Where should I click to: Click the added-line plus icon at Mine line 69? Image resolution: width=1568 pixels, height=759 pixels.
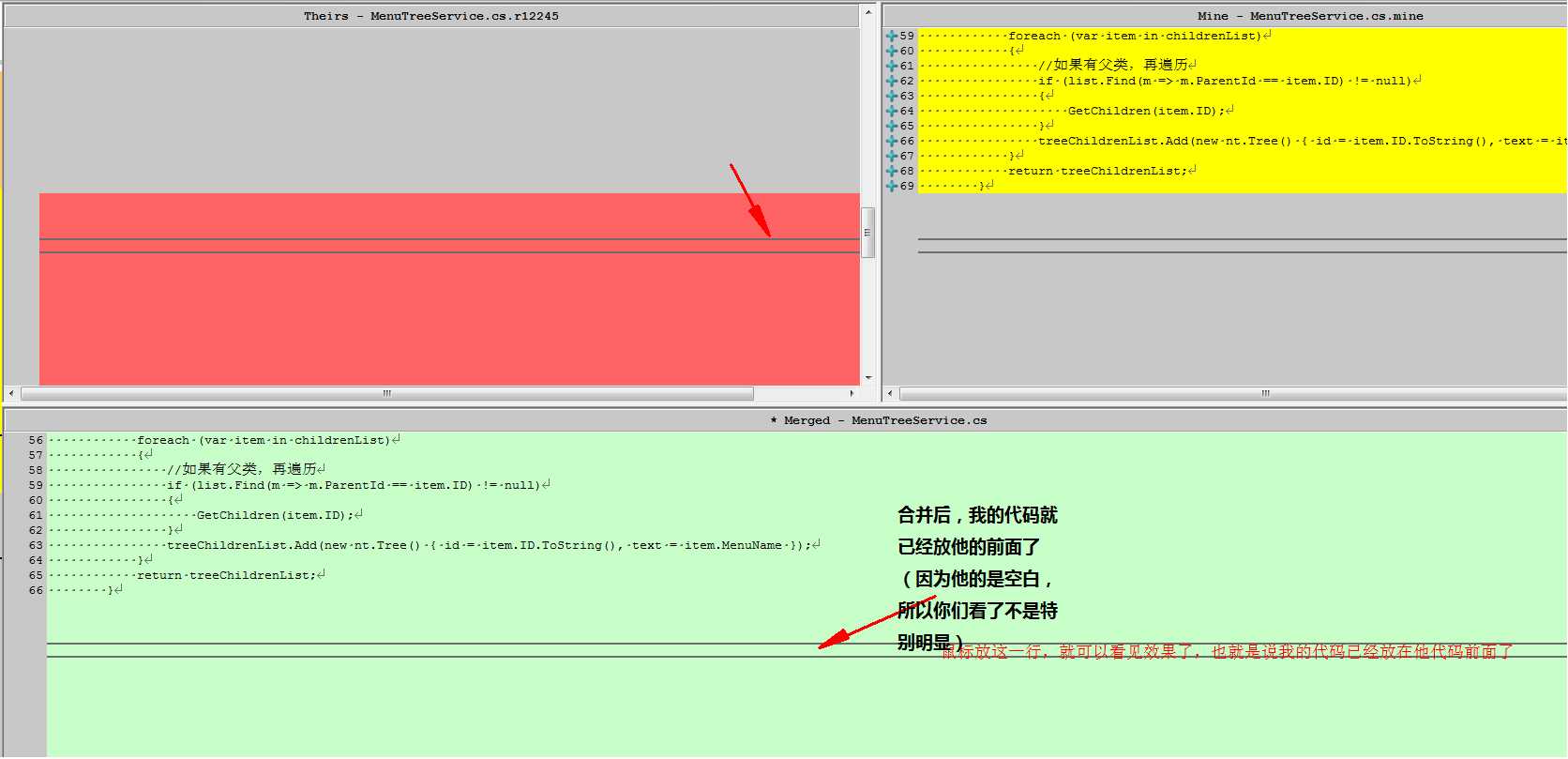tap(891, 186)
